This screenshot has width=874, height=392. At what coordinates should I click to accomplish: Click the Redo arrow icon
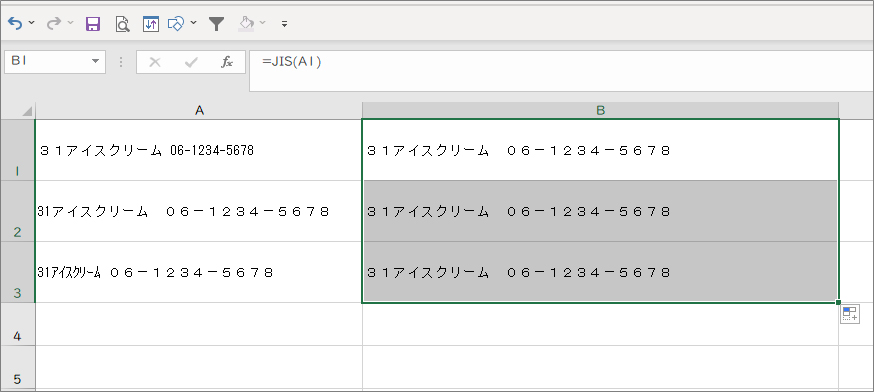coord(54,23)
